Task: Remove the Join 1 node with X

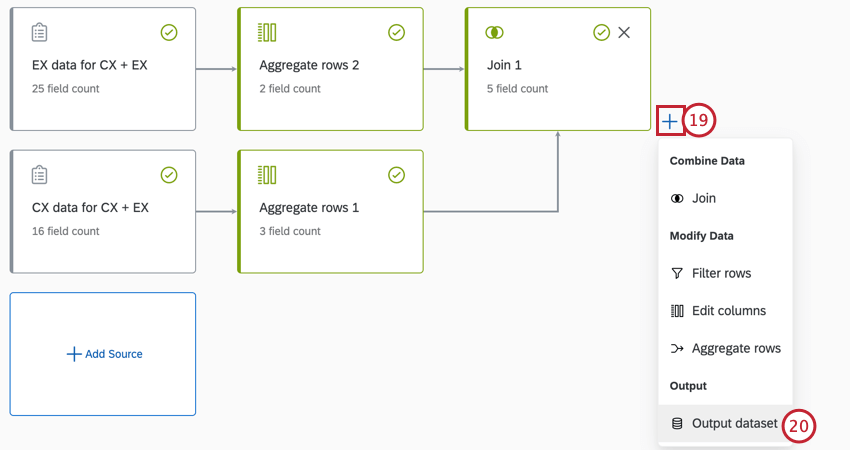Action: coord(624,33)
